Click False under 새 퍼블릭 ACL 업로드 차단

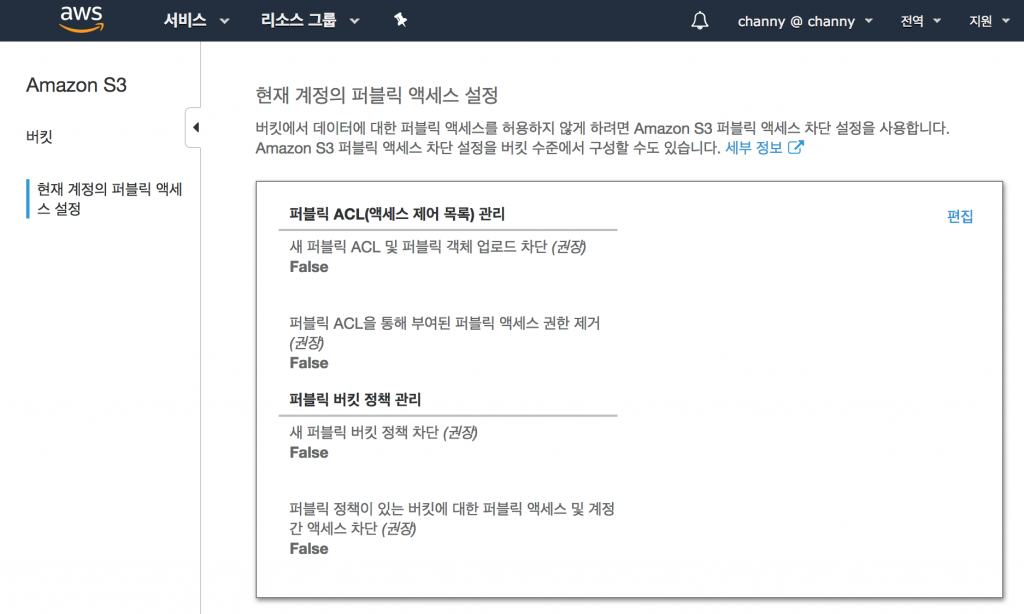pyautogui.click(x=309, y=267)
